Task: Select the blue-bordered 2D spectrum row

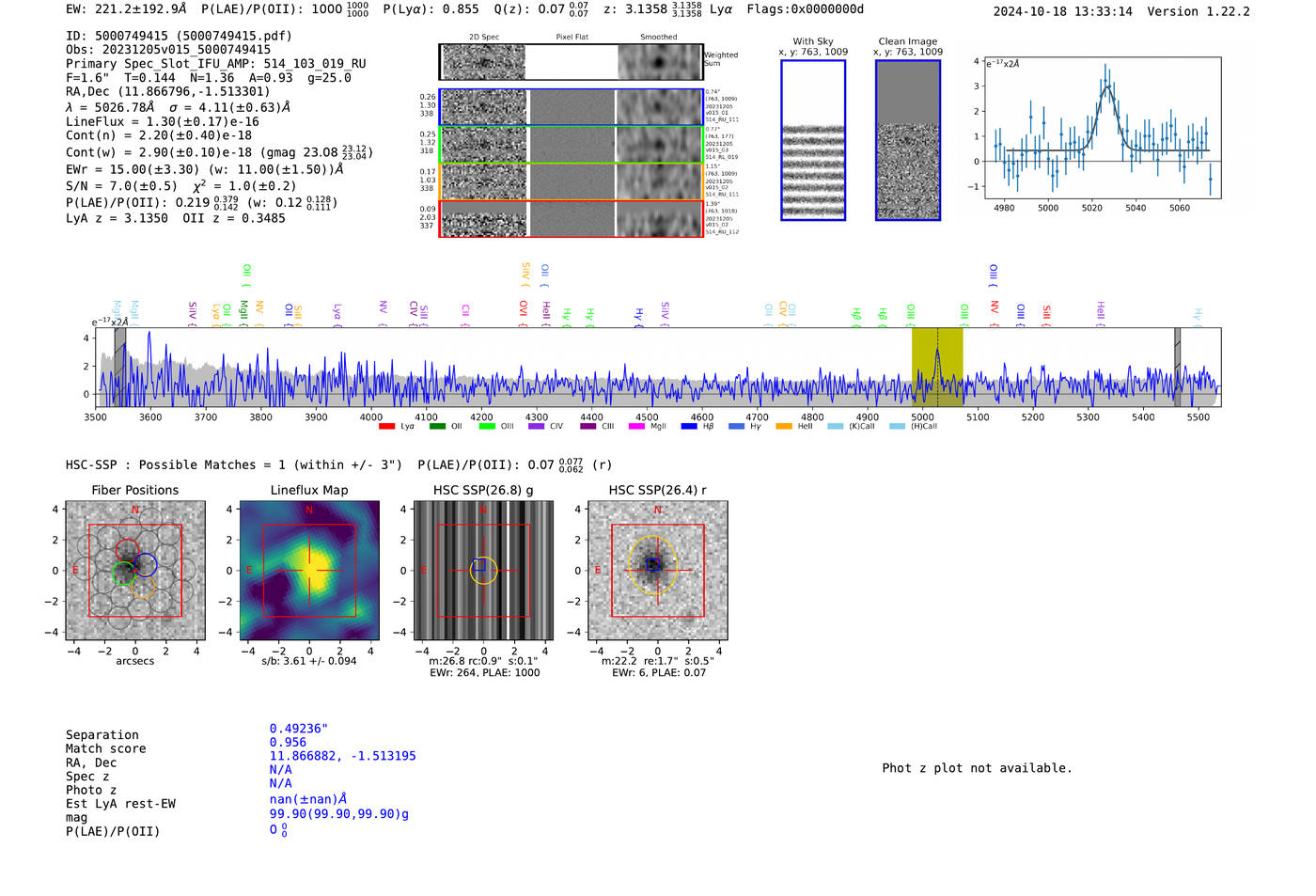Action: pos(572,107)
